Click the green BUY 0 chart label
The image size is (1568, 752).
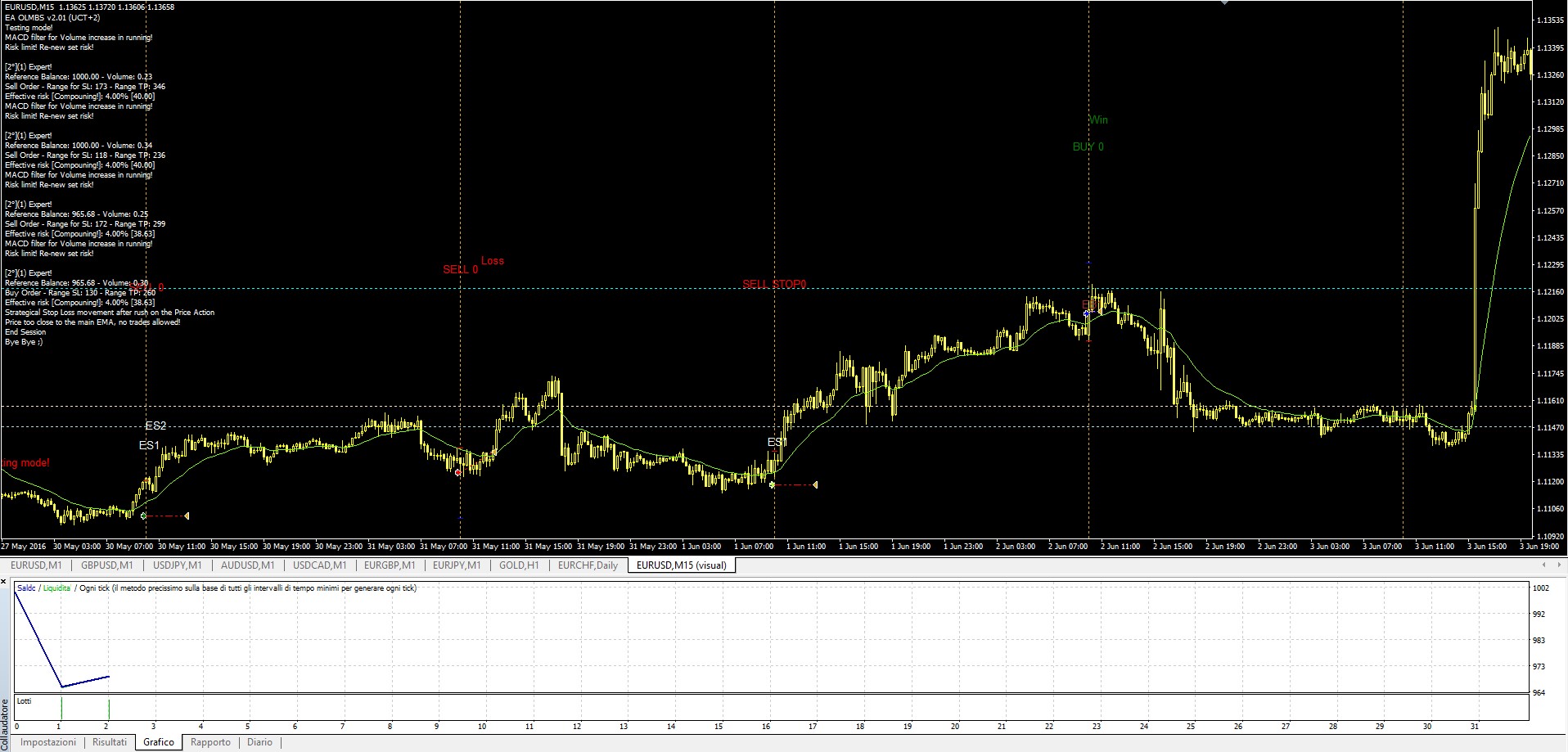click(x=1088, y=146)
